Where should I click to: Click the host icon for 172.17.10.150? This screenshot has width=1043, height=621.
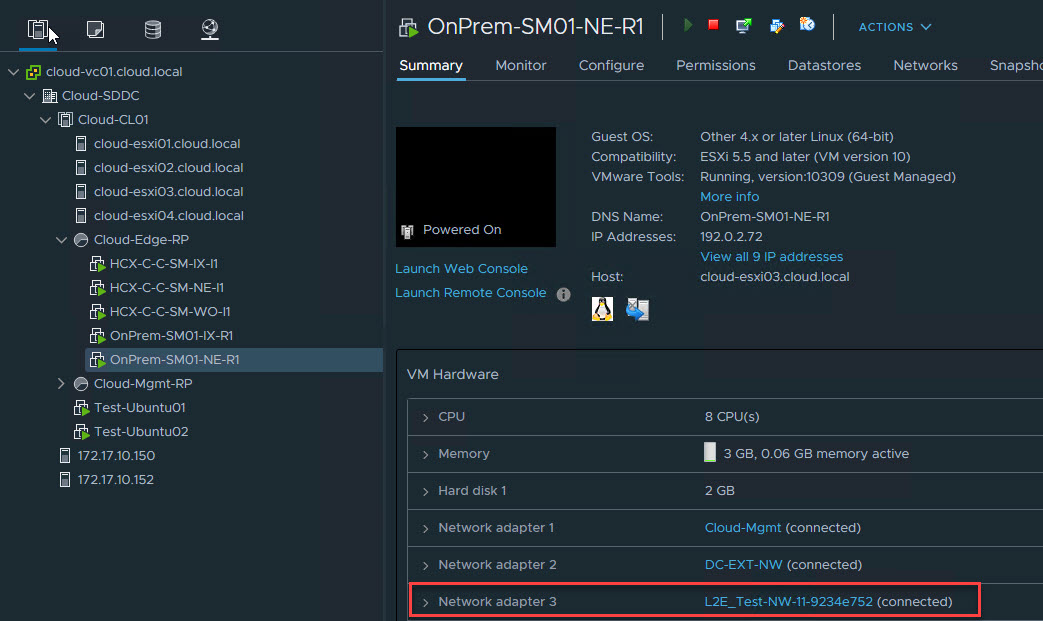coord(65,455)
